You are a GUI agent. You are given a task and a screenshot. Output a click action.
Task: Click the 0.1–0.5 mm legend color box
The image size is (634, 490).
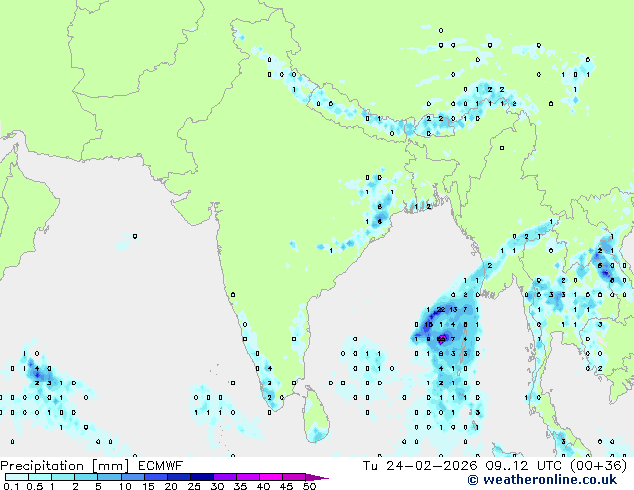(17, 477)
